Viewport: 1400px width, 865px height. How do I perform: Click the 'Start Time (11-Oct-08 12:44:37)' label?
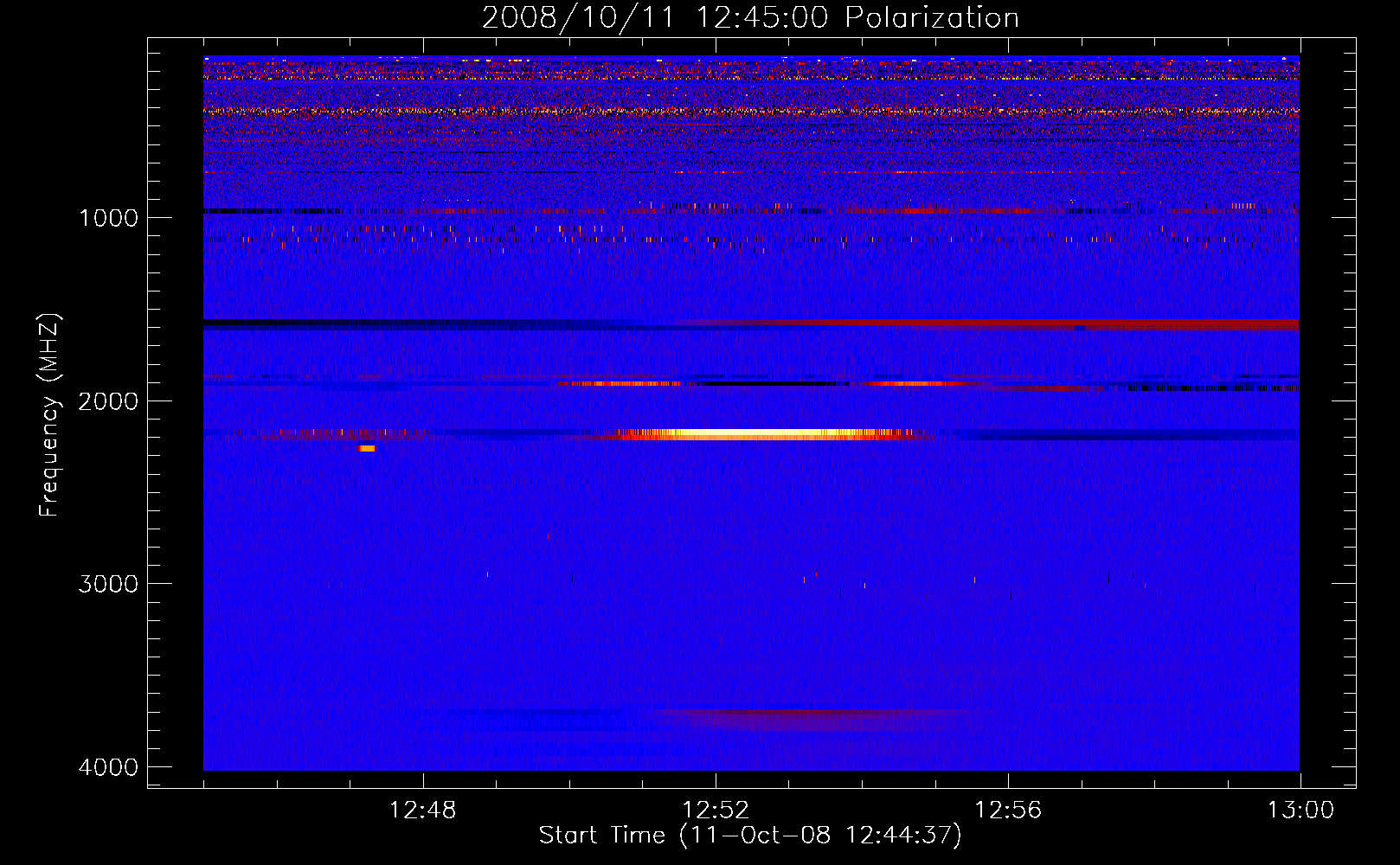click(750, 836)
